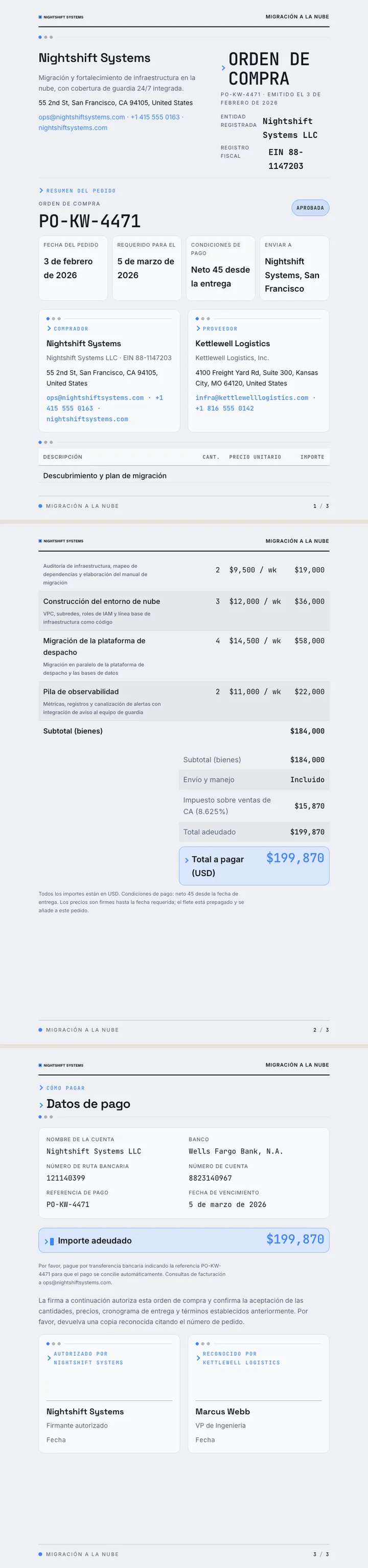Click the blue bar icon beside Importe adeudado
The image size is (368, 1568).
point(52,1241)
